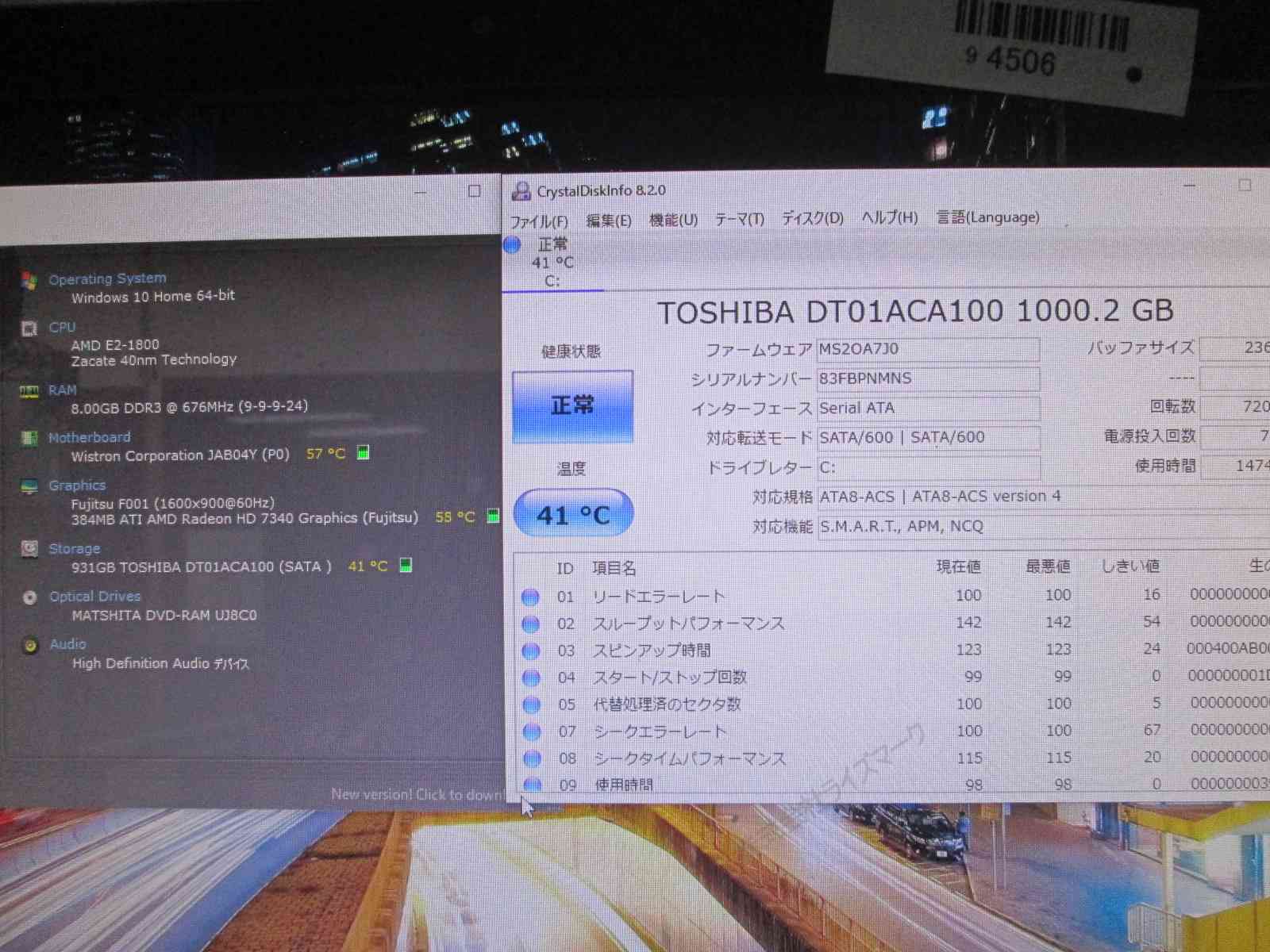1270x952 pixels.
Task: Open the 言語(Language) menu
Action: tap(987, 217)
